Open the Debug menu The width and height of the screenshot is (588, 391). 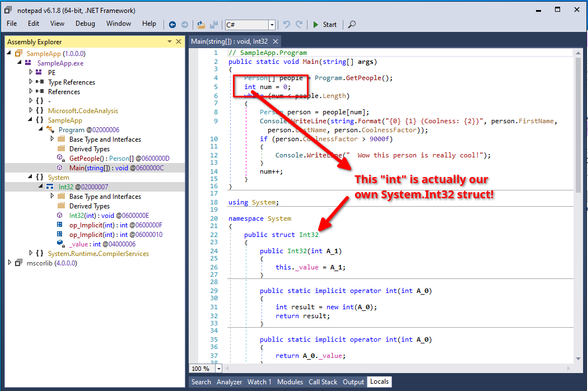coord(85,24)
